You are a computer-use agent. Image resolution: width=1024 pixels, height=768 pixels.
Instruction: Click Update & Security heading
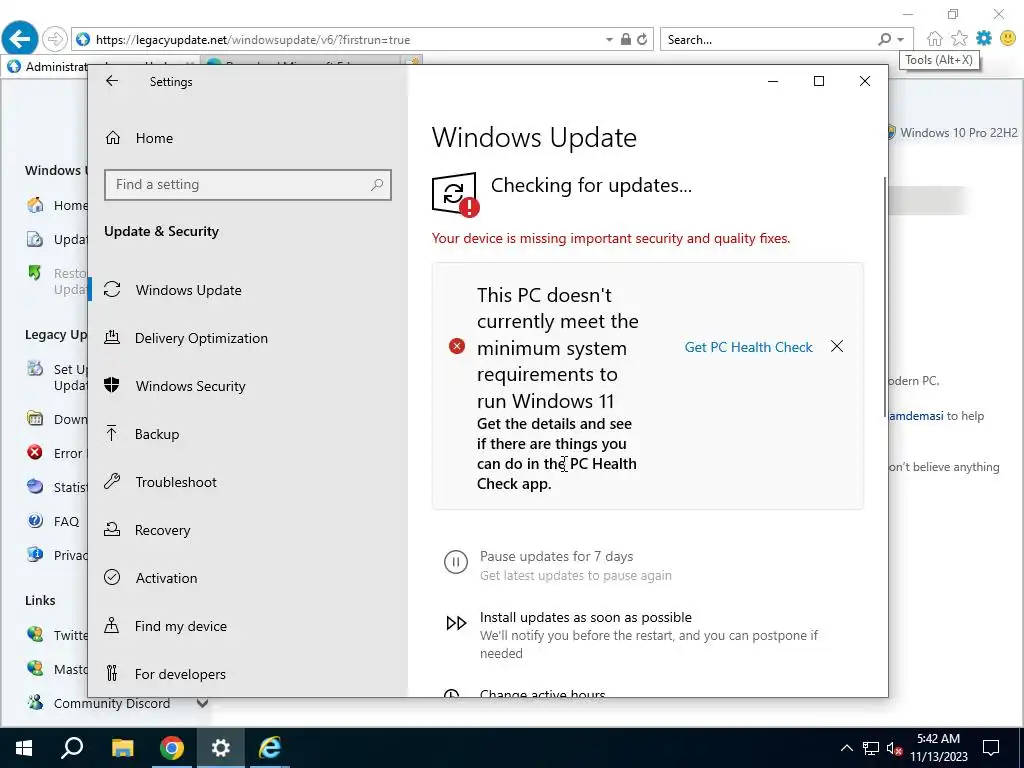click(161, 231)
